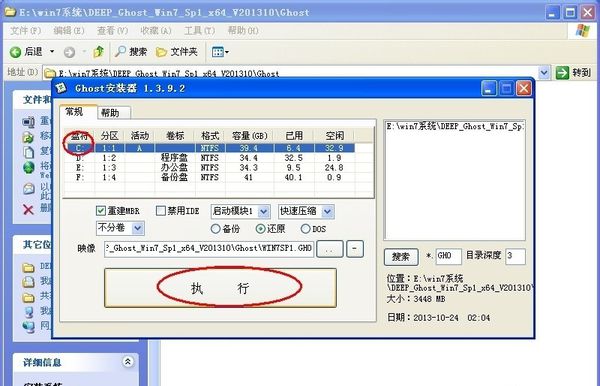This screenshot has width=600, height=386.
Task: Click the Forward arrow icon in Explorer
Action: click(x=69, y=52)
